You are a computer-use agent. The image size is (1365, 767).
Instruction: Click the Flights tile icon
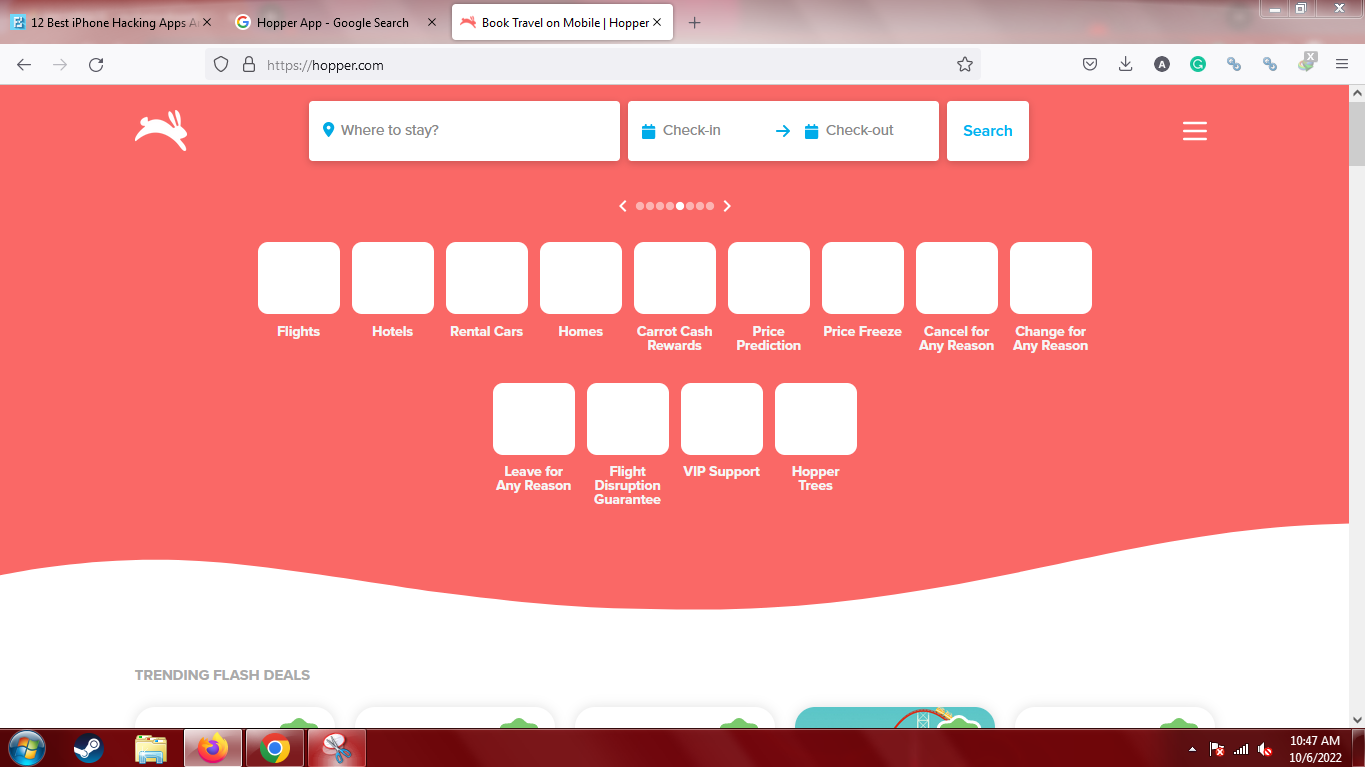[x=299, y=278]
